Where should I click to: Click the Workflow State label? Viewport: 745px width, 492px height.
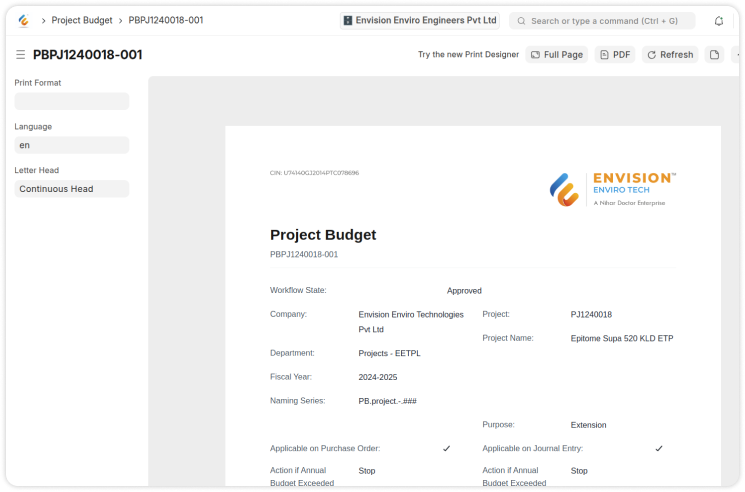298,290
